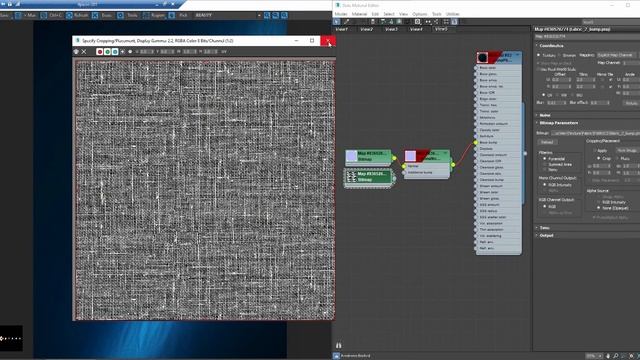Select the Texture radio button in Coordinates
Screen dimensions: 640x360
[539, 55]
